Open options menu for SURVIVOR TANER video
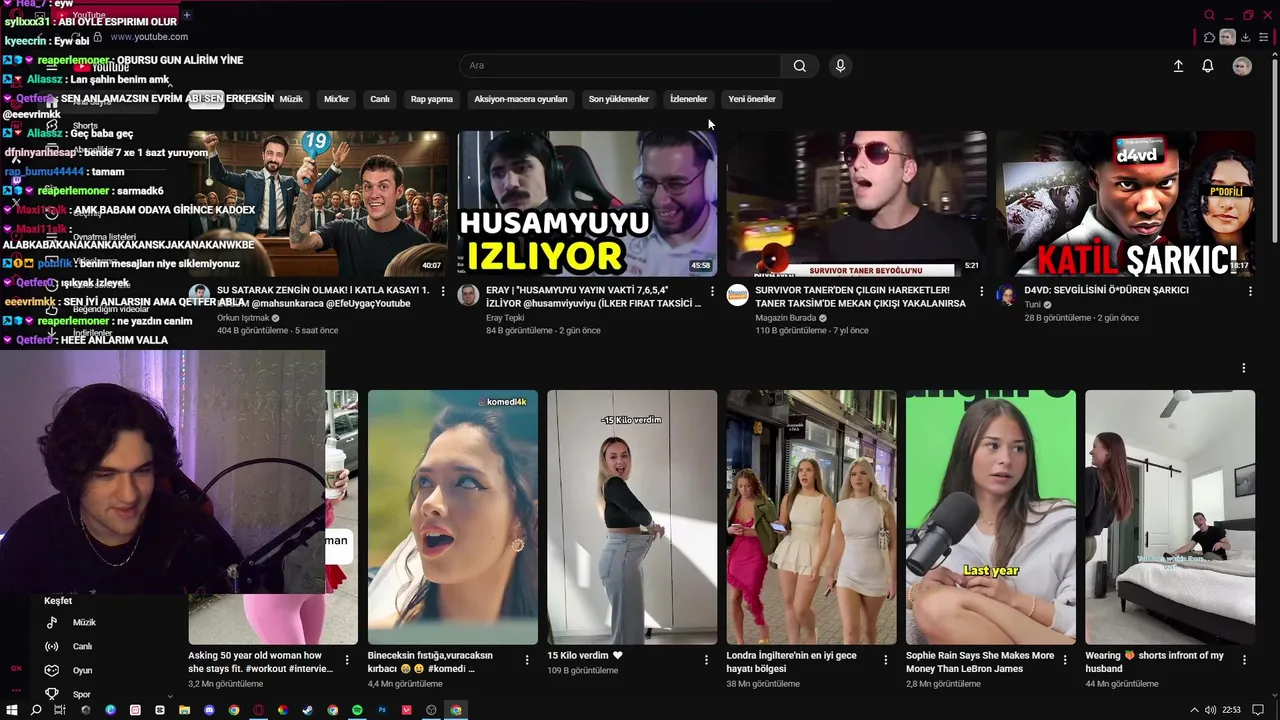Screen dimensions: 1280x720 pos(981,291)
